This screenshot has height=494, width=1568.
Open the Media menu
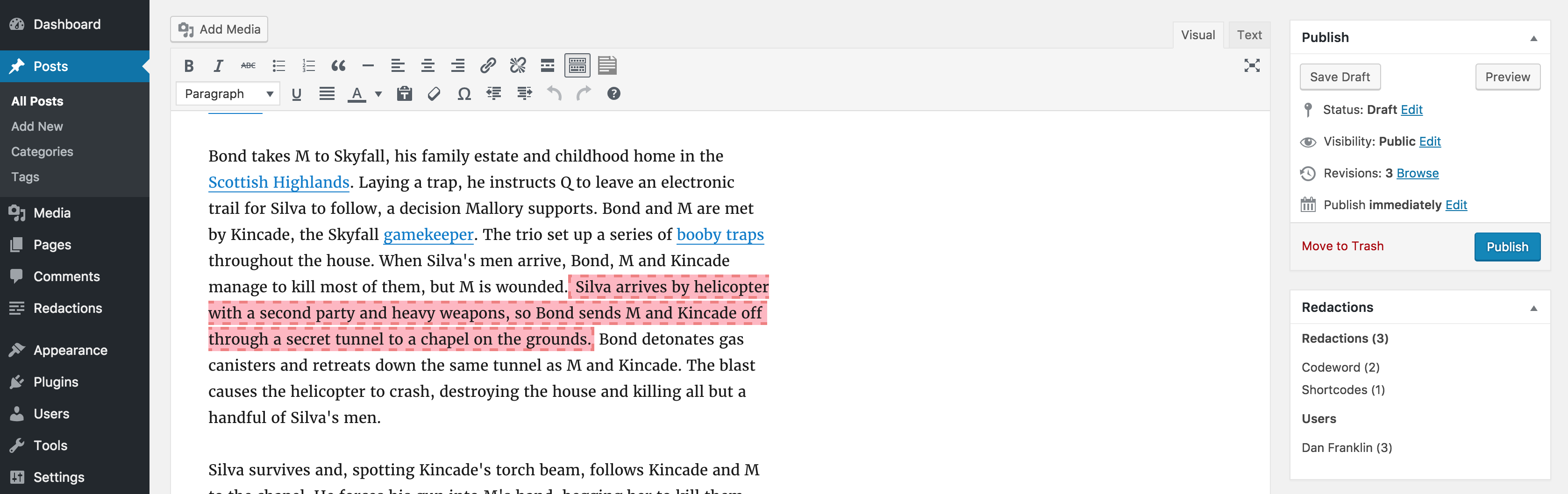point(74,213)
